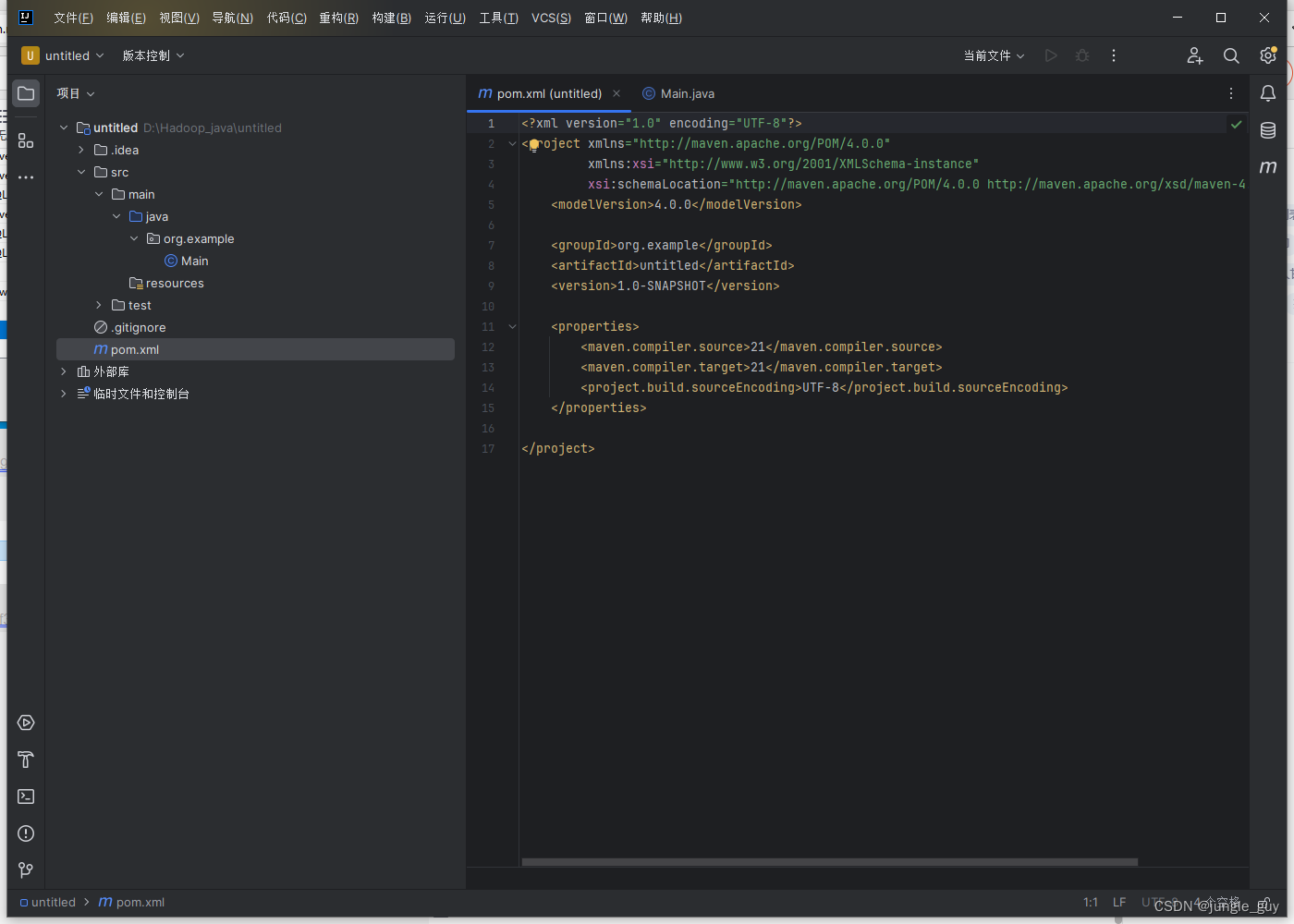Open the 项目 view dropdown

pos(76,93)
